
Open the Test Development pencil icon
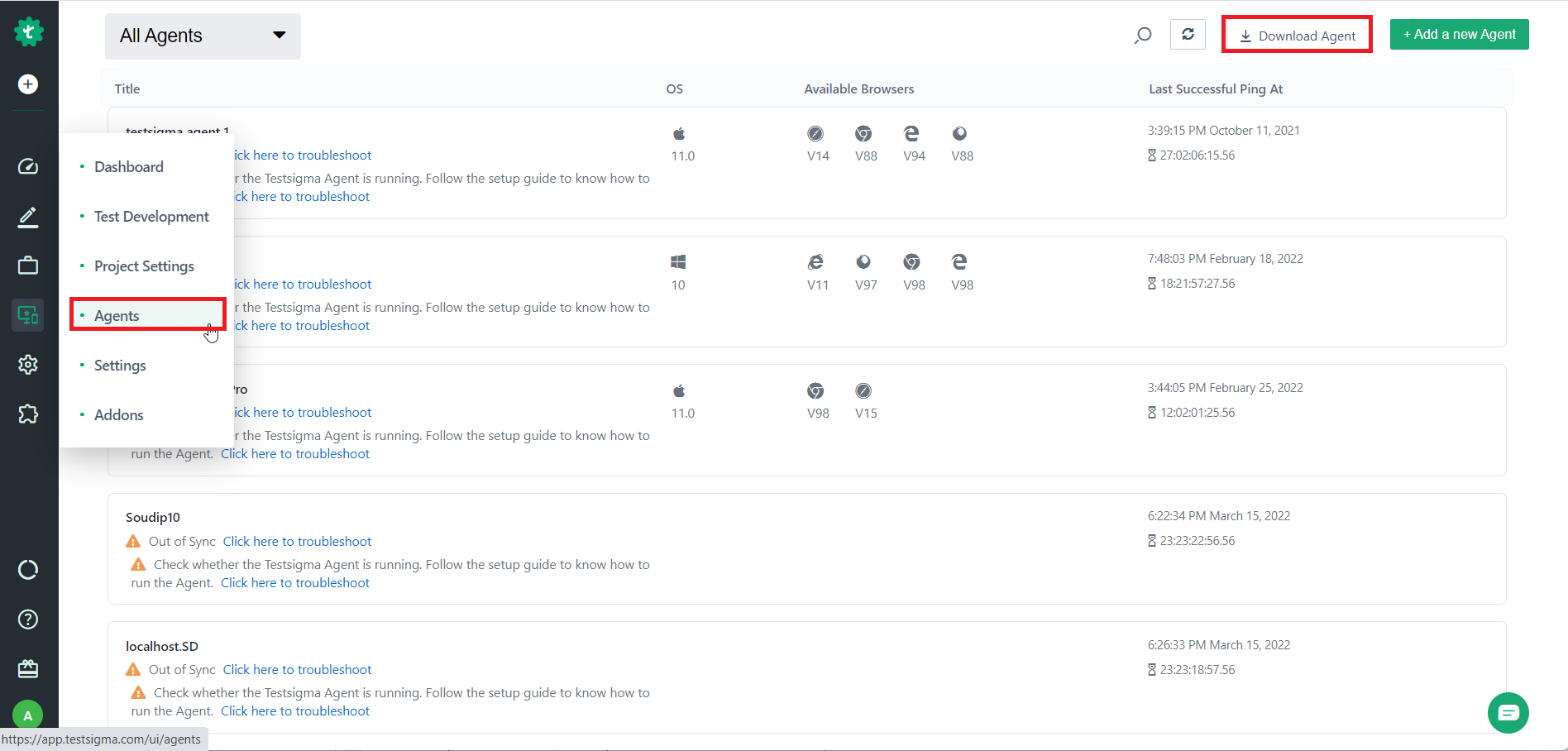(x=28, y=217)
